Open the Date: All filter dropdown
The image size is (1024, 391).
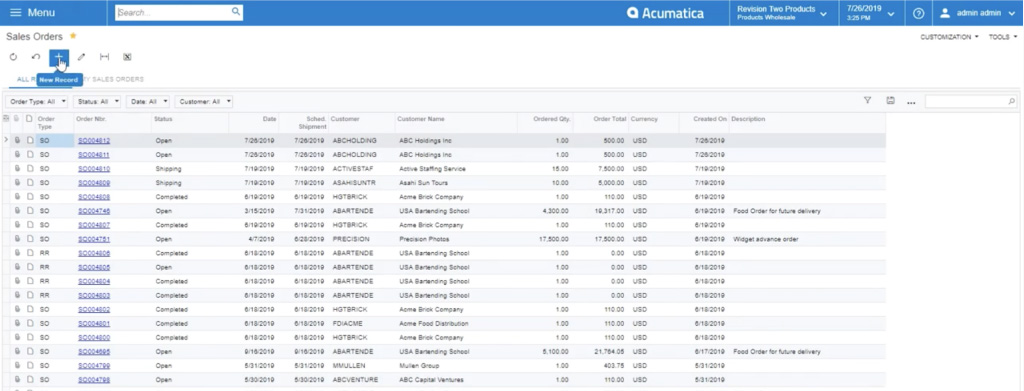pos(148,102)
